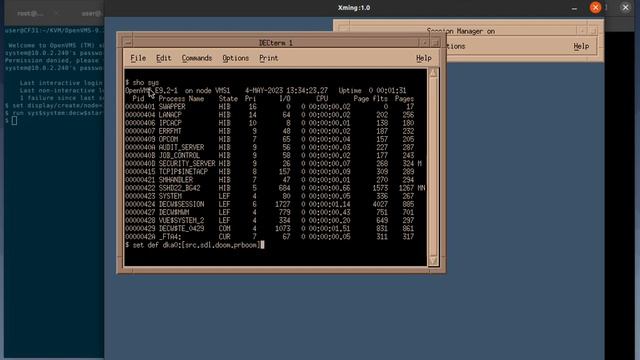The height and width of the screenshot is (360, 640).
Task: Click the SSHD22_BG42 process row
Action: point(275,188)
